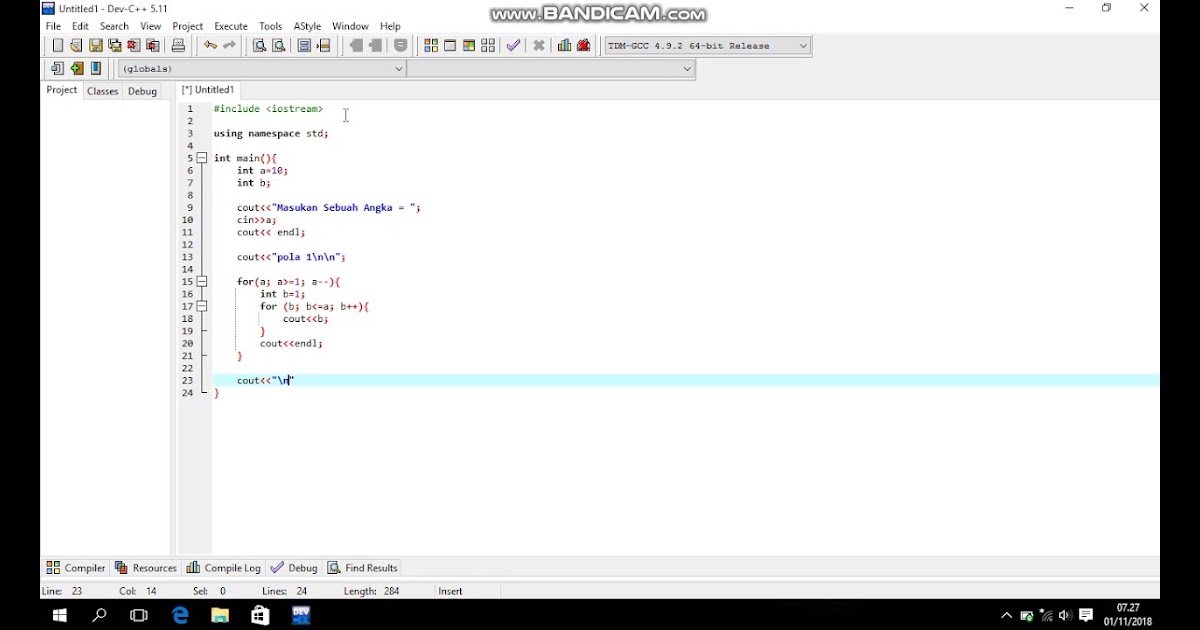
Task: Open the Execute menu
Action: pos(231,26)
